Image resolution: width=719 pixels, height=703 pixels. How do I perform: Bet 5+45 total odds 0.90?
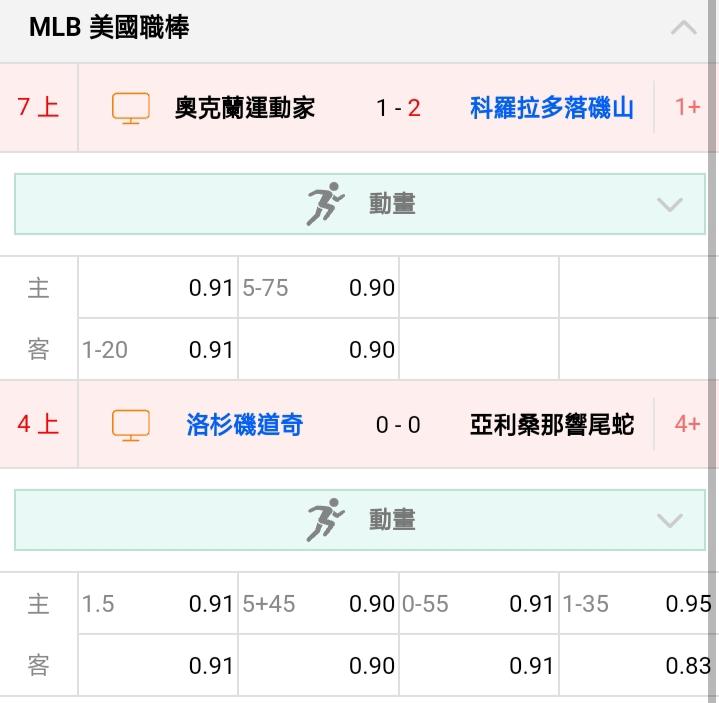point(318,603)
